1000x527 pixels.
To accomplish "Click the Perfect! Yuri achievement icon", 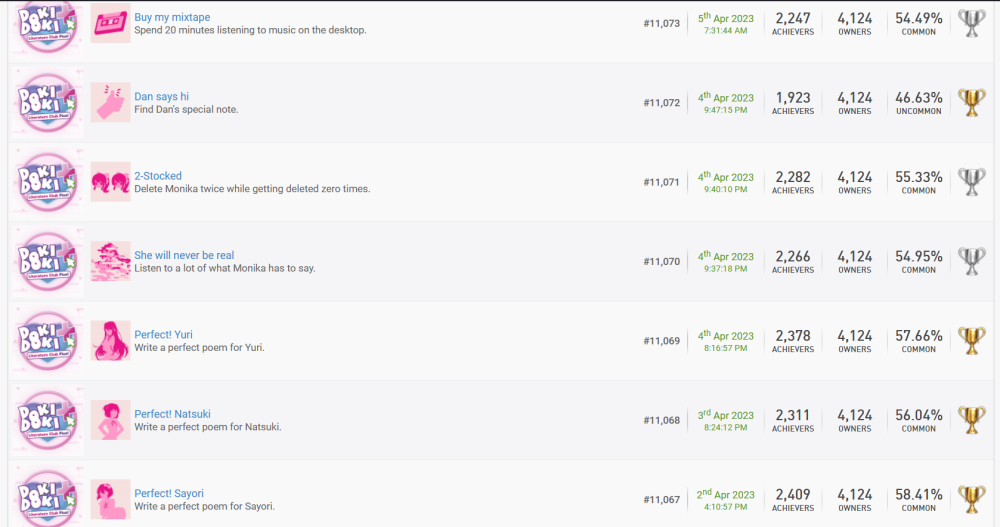I will (110, 340).
